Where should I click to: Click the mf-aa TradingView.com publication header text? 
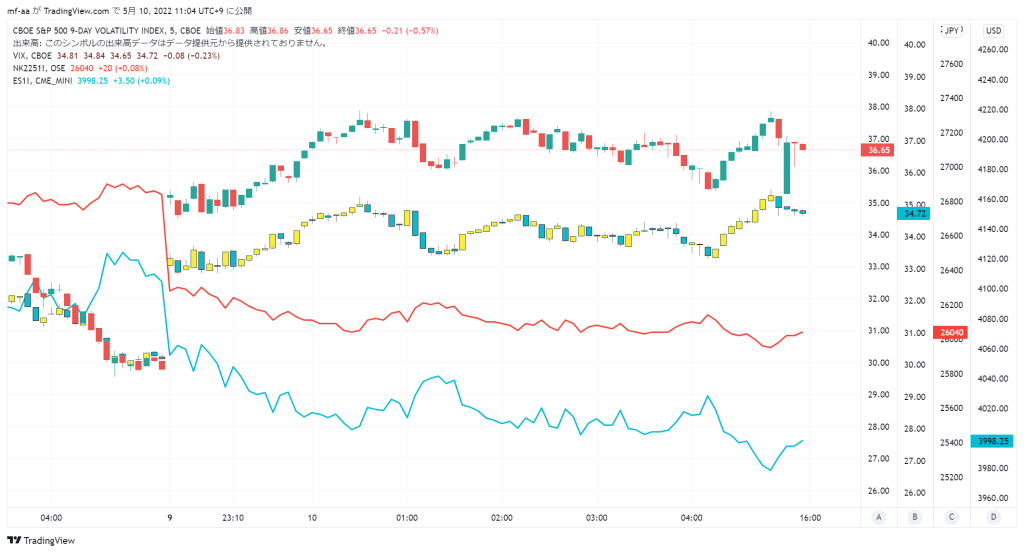pos(129,11)
